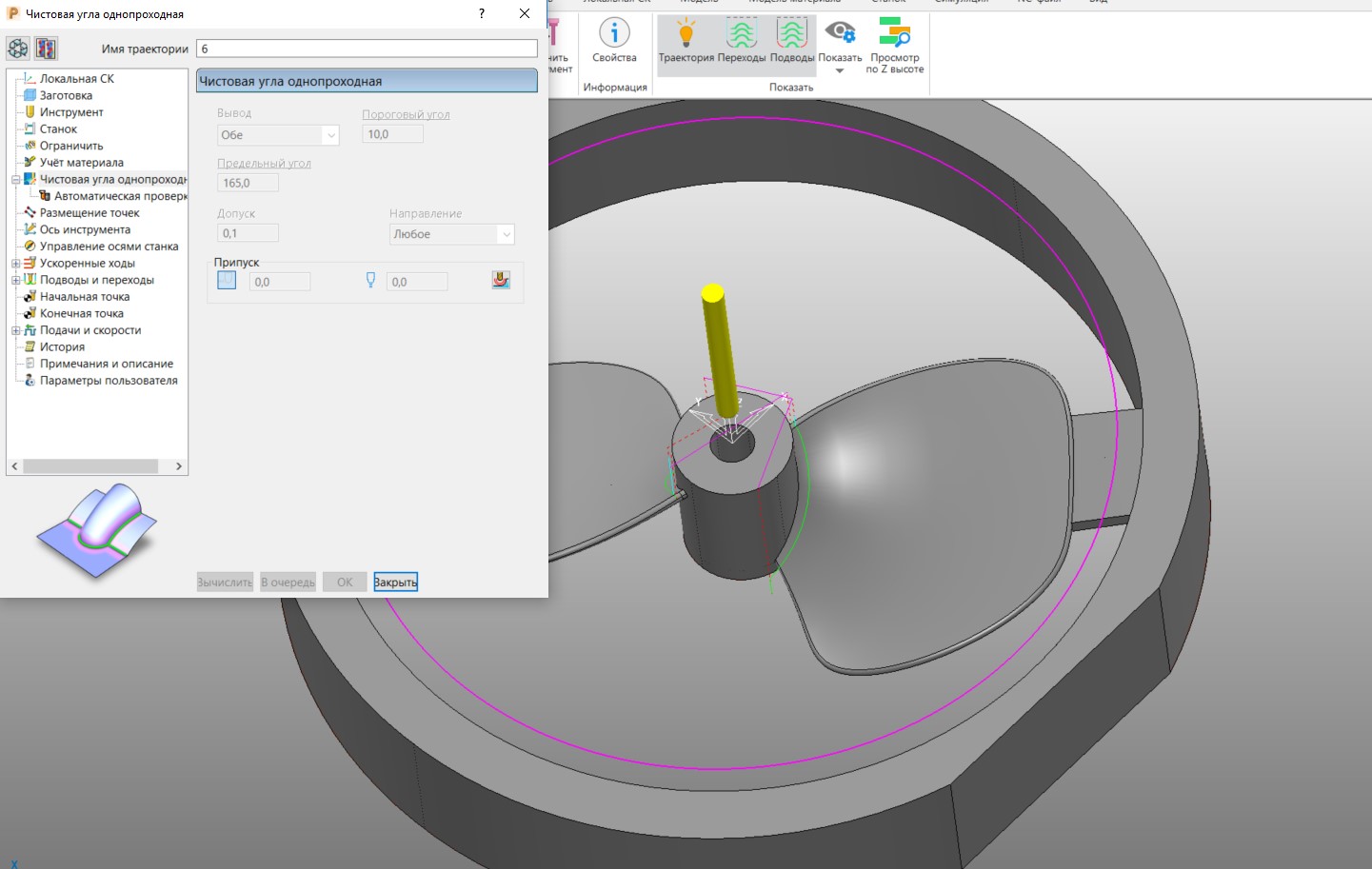Viewport: 1372px width, 869px height.
Task: Select the Локальная СК tree icon
Action: [x=30, y=79]
